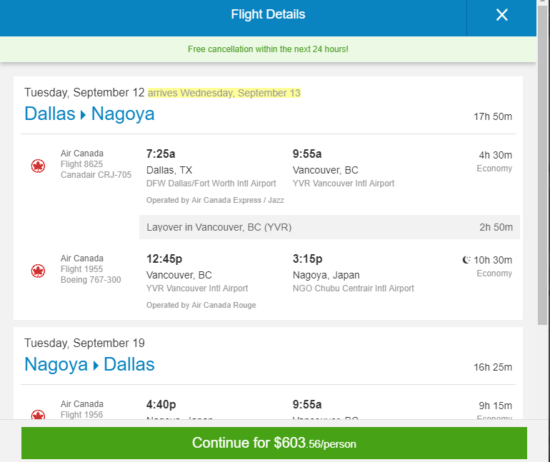Click 3:15p Nagoya arrival time

[307, 259]
